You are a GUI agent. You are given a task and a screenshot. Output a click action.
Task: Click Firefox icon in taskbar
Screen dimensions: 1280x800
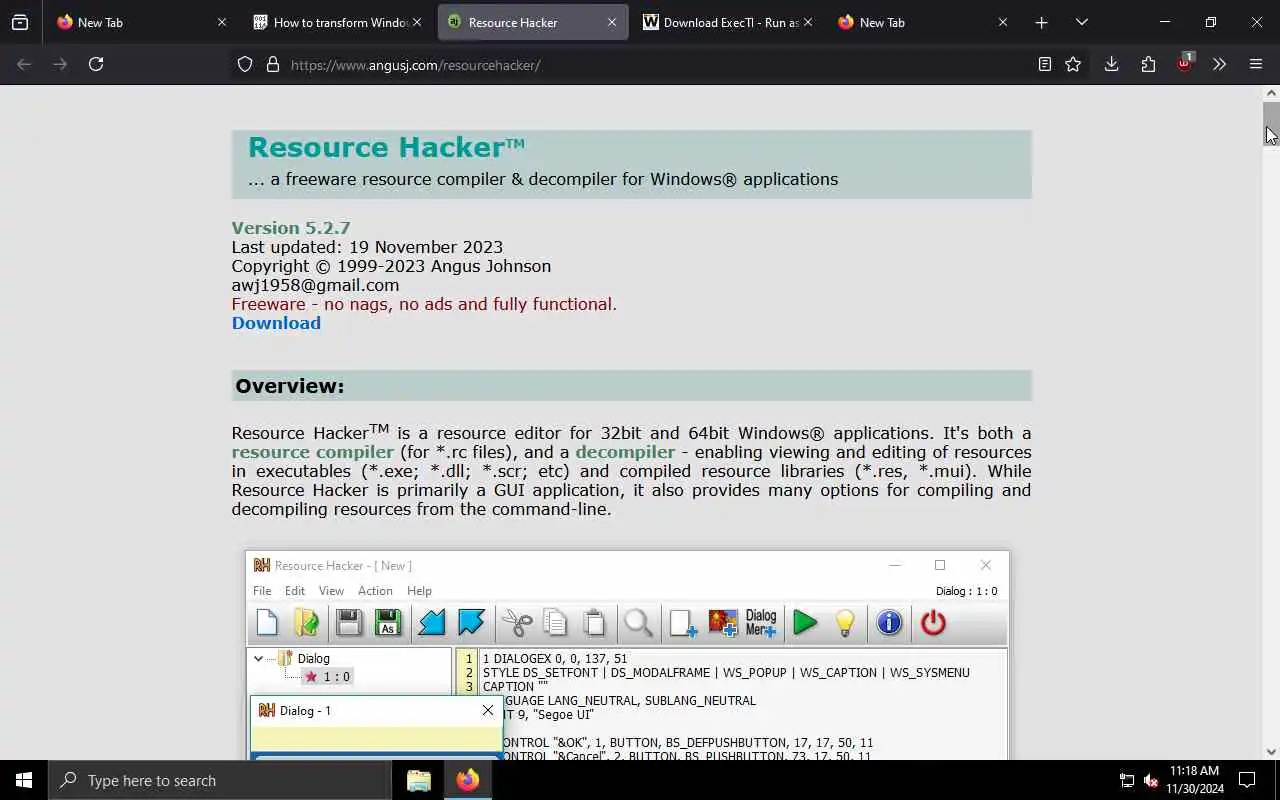click(467, 780)
